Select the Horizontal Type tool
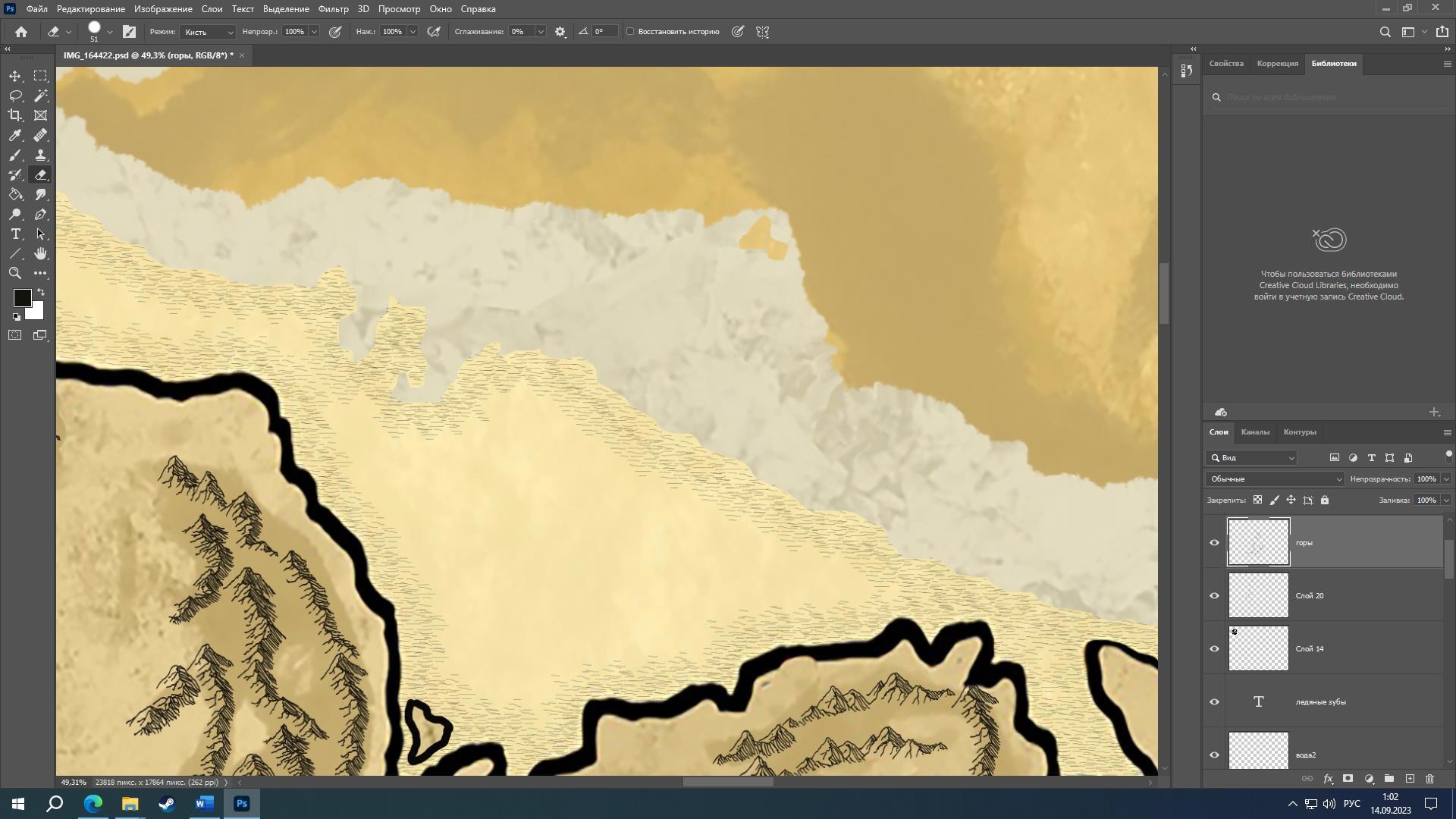 coord(15,234)
